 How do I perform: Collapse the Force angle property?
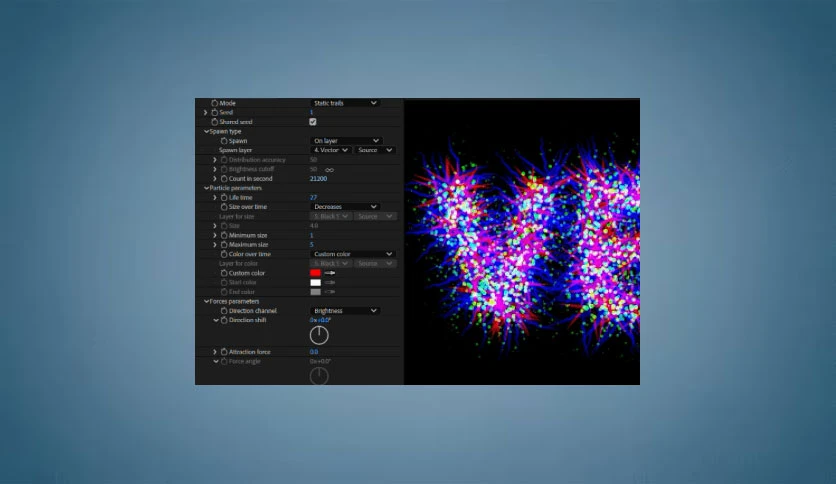click(215, 361)
